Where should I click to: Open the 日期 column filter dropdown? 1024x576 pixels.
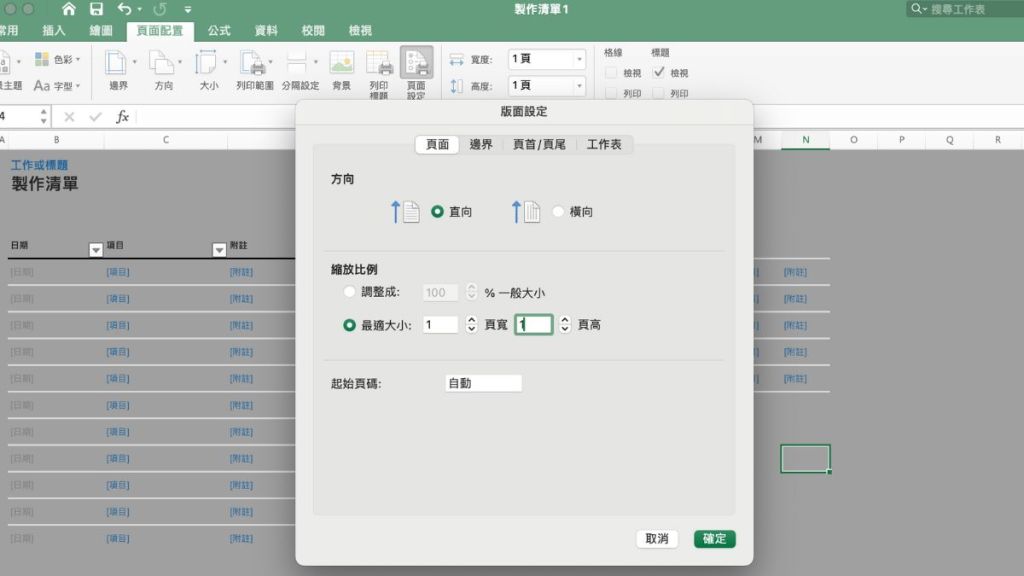pyautogui.click(x=96, y=250)
